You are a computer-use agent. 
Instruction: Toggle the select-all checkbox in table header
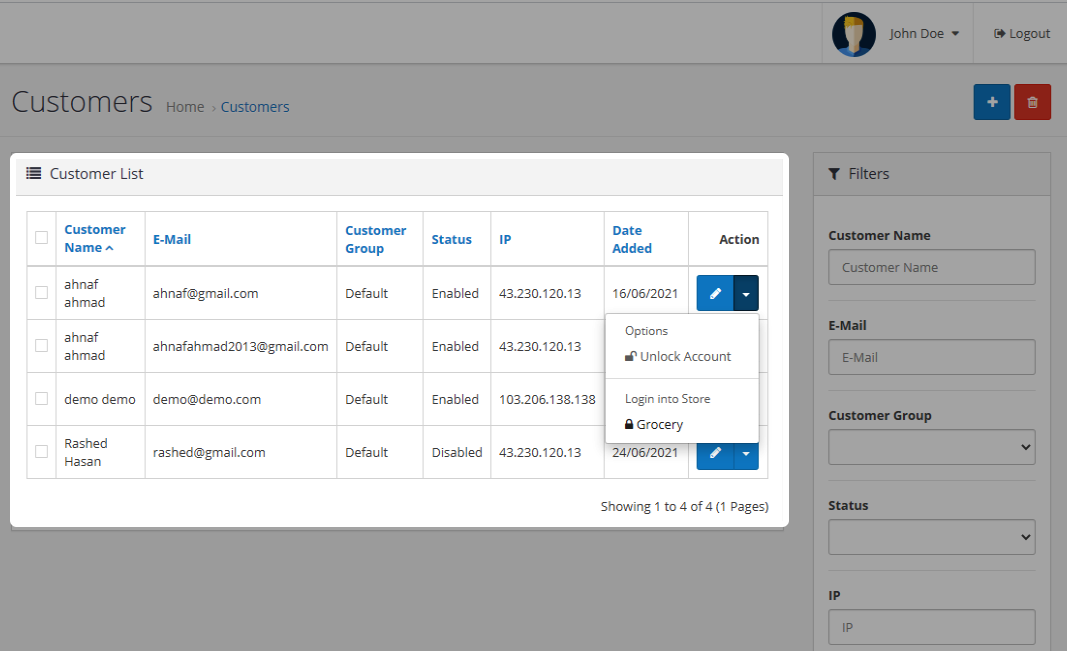click(x=41, y=238)
